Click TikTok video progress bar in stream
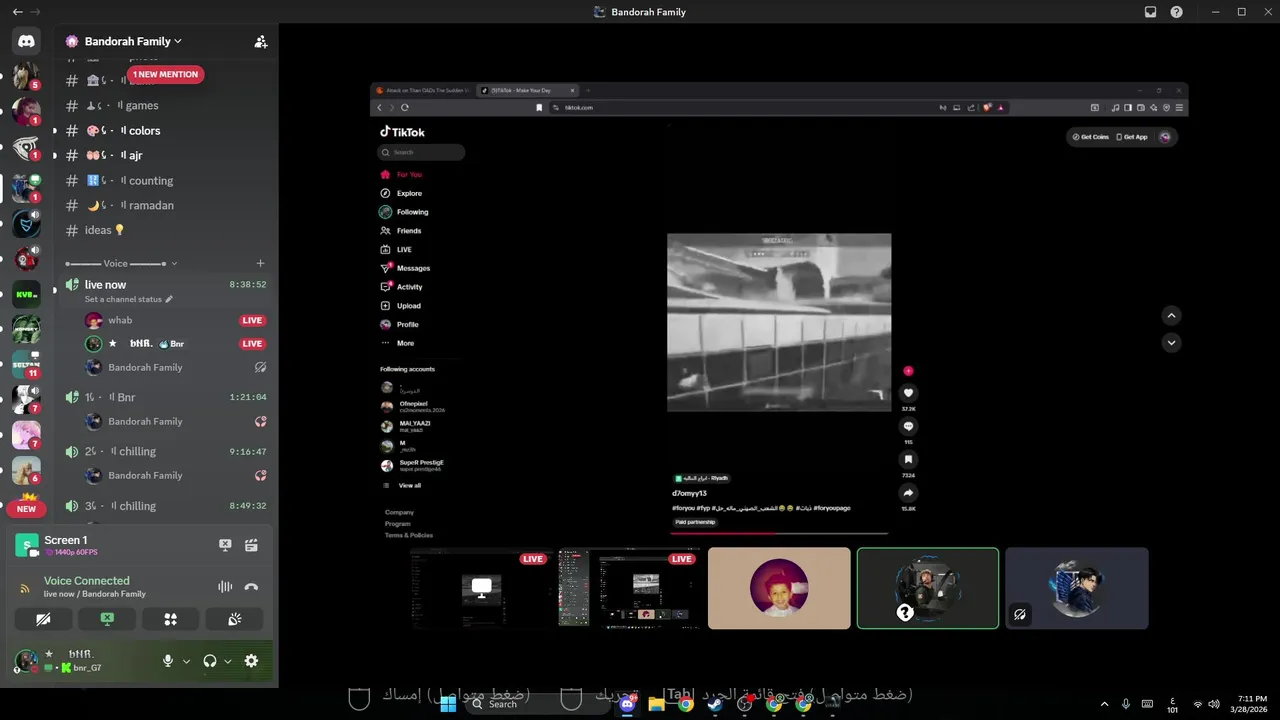This screenshot has height=720, width=1280. (780, 533)
